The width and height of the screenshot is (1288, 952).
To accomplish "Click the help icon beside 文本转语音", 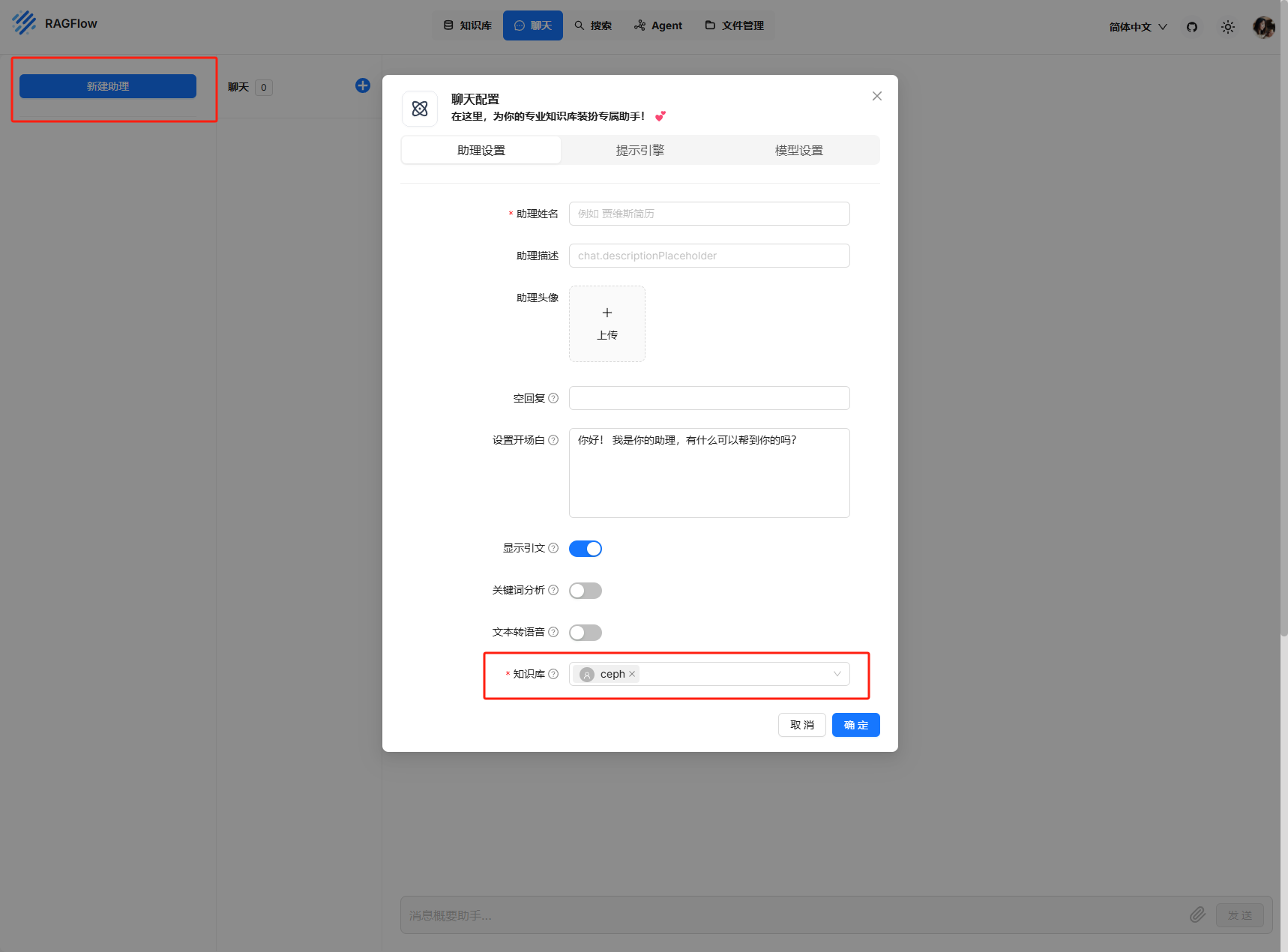I will click(553, 632).
